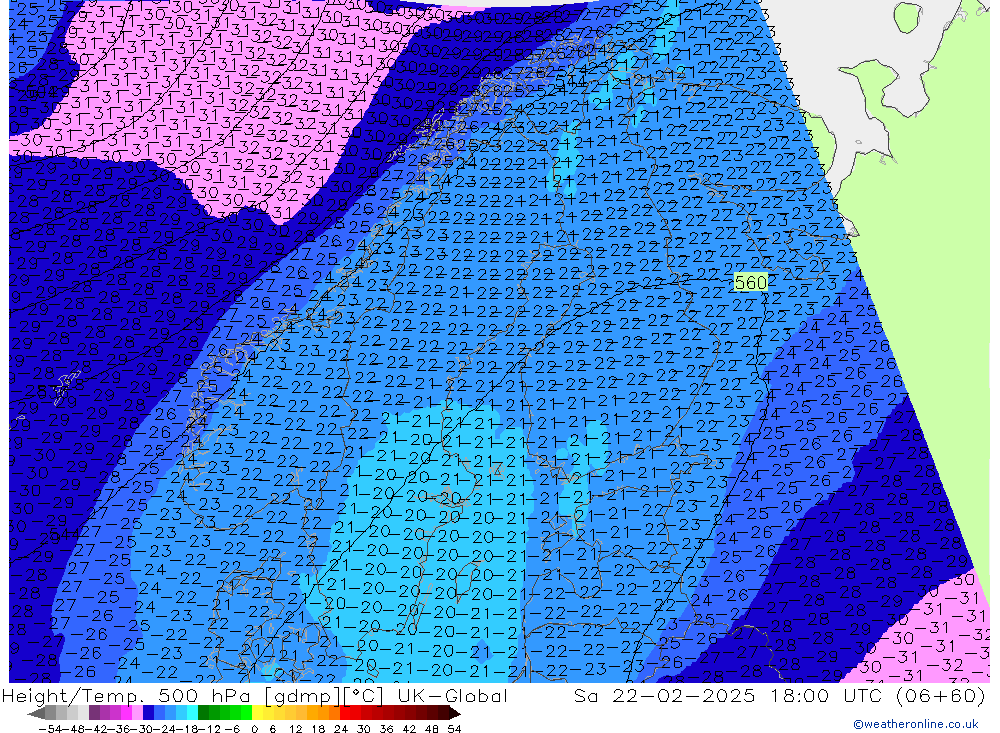This screenshot has width=1000, height=733.
Task: Click the 'UK-Global' model name
Action: click(x=452, y=695)
